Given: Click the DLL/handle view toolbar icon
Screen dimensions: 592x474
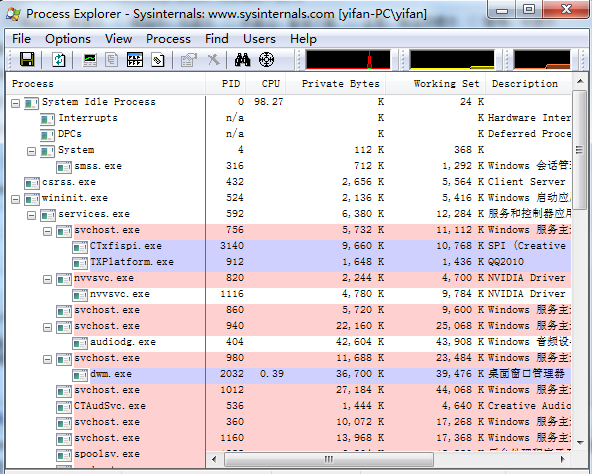Looking at the screenshot, I should (x=158, y=60).
